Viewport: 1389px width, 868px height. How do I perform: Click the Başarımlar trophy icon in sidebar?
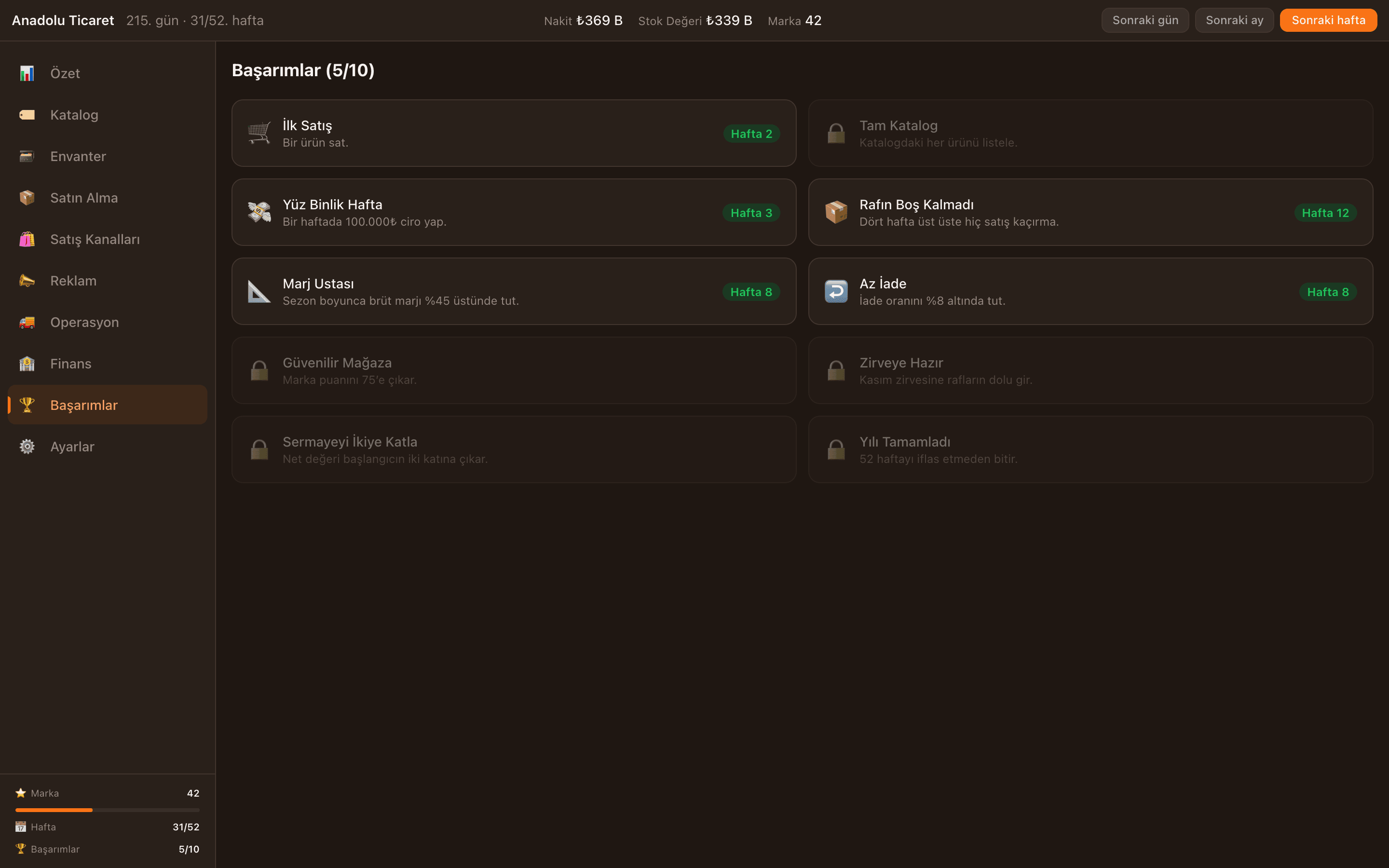(27, 405)
